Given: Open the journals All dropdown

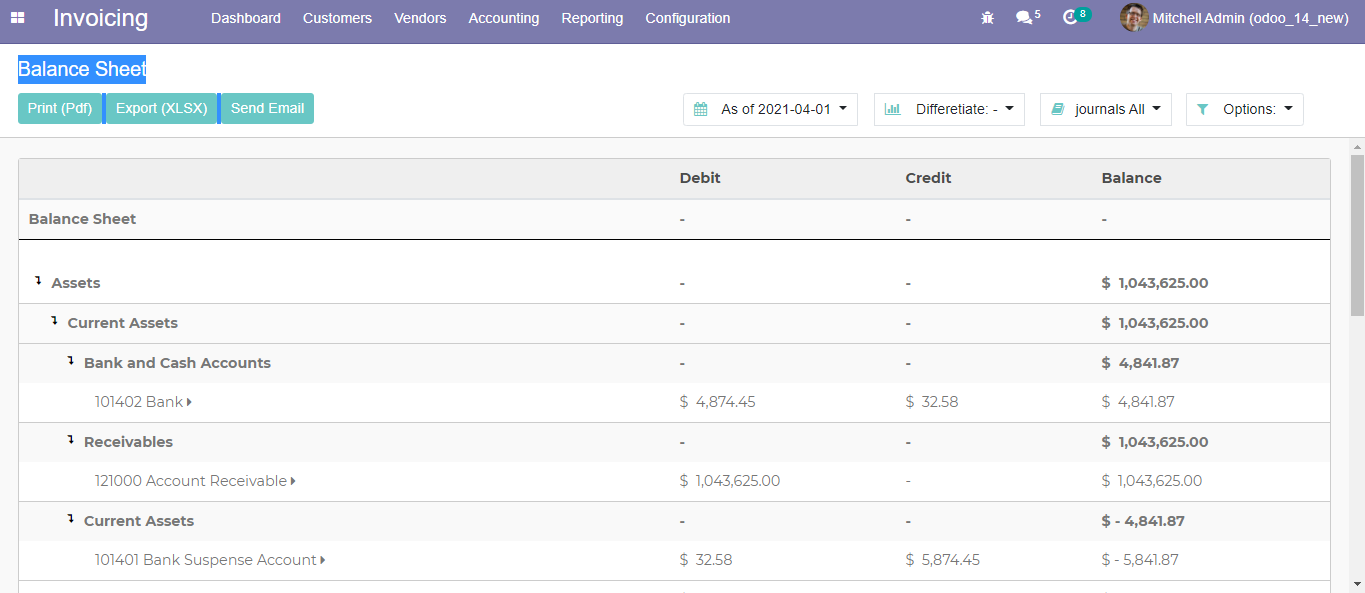Looking at the screenshot, I should click(1105, 109).
